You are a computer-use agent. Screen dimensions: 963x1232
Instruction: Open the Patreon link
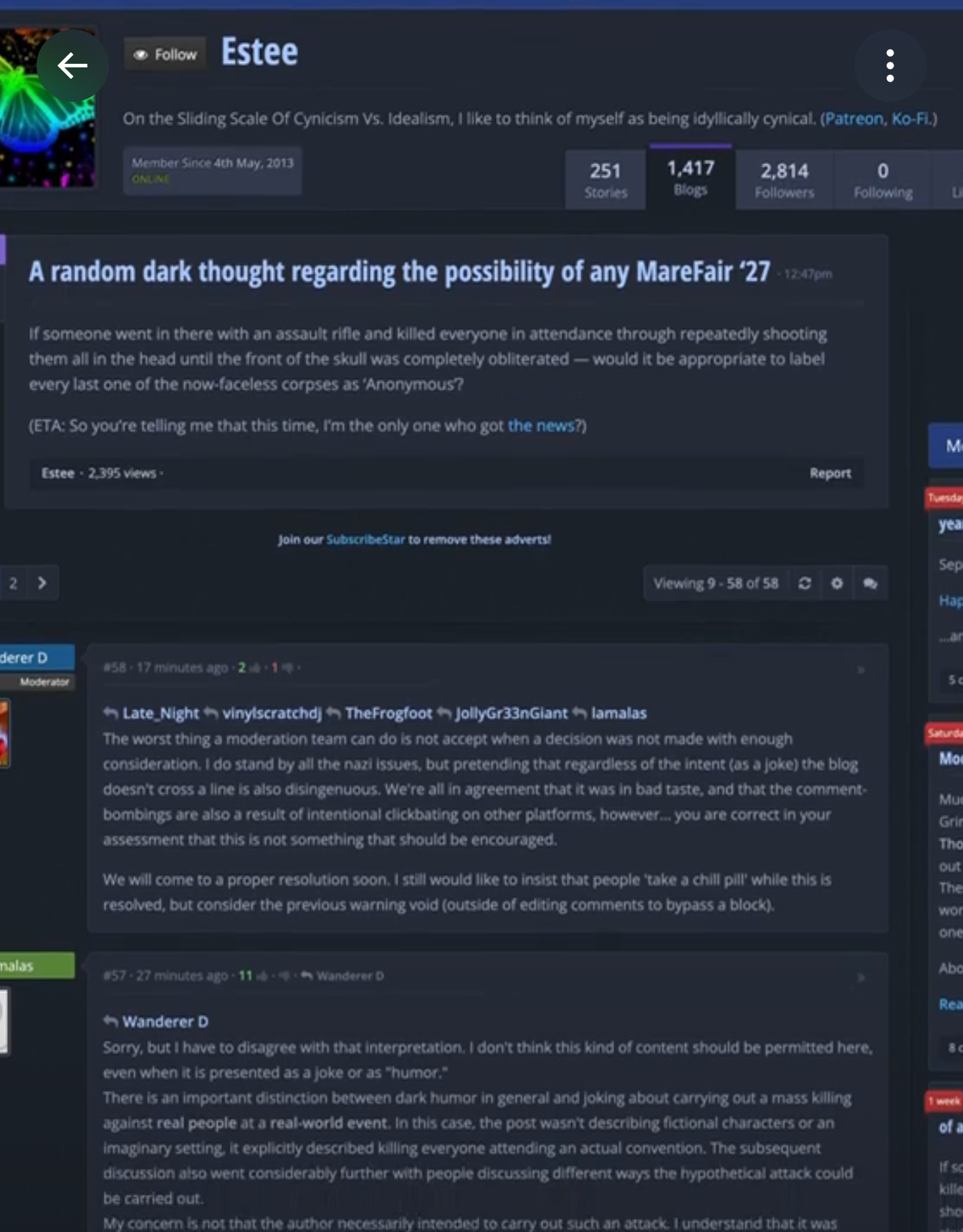click(x=854, y=119)
